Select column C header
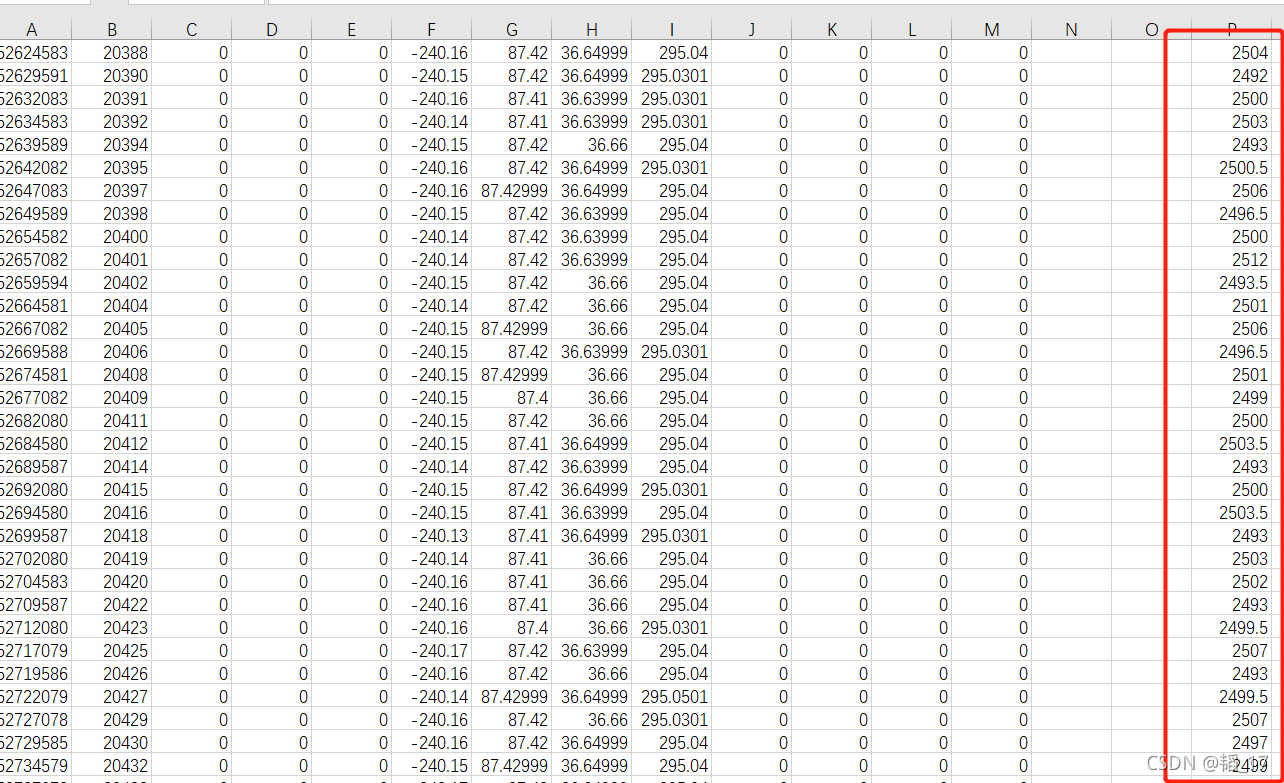 click(x=191, y=30)
